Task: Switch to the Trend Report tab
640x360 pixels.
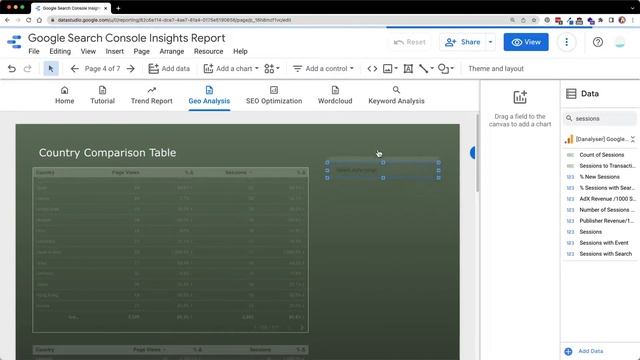Action: click(151, 96)
